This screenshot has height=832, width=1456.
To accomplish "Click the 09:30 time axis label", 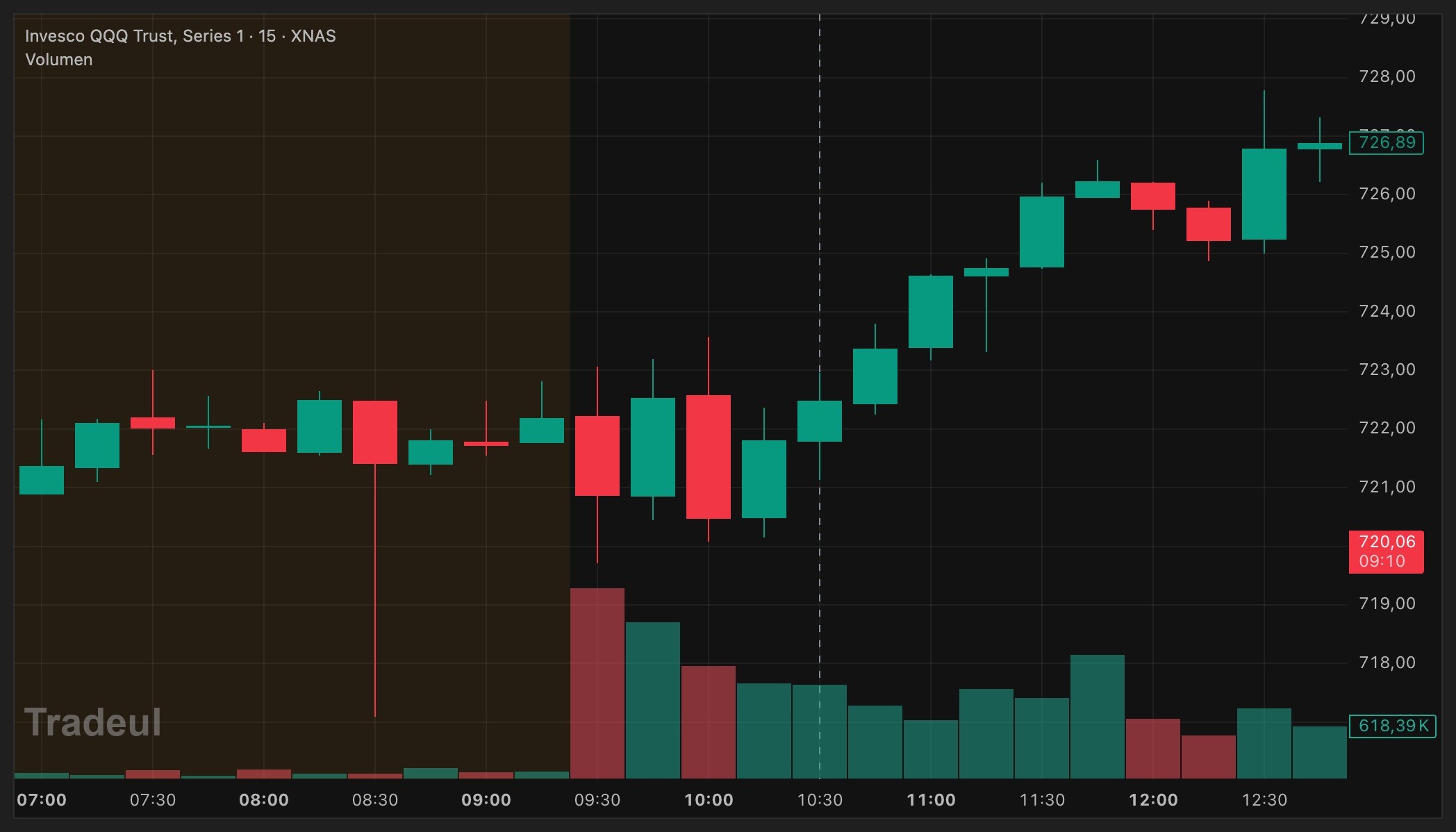I will [597, 800].
